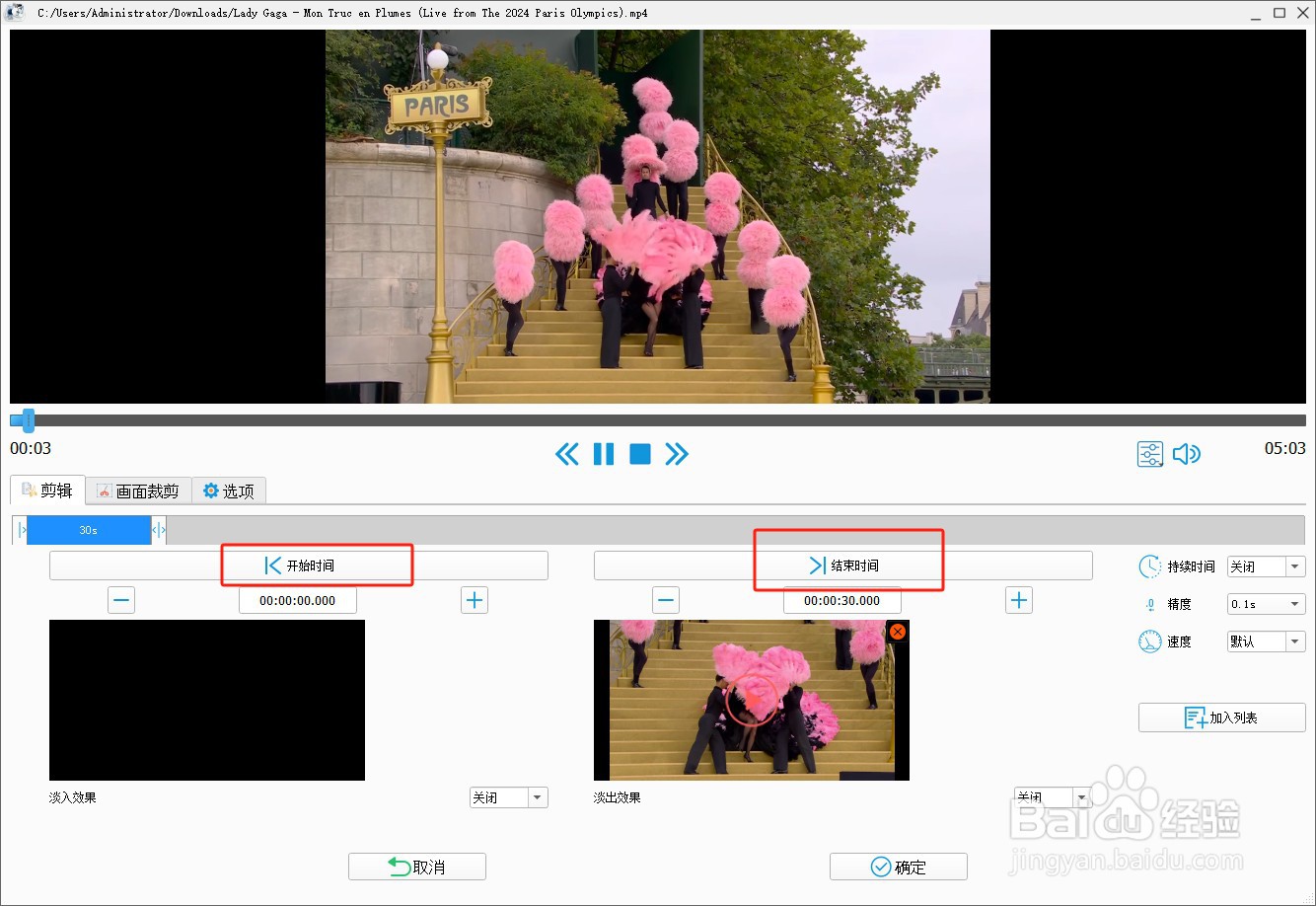Decrease start time with minus button
The width and height of the screenshot is (1316, 906).
(121, 600)
